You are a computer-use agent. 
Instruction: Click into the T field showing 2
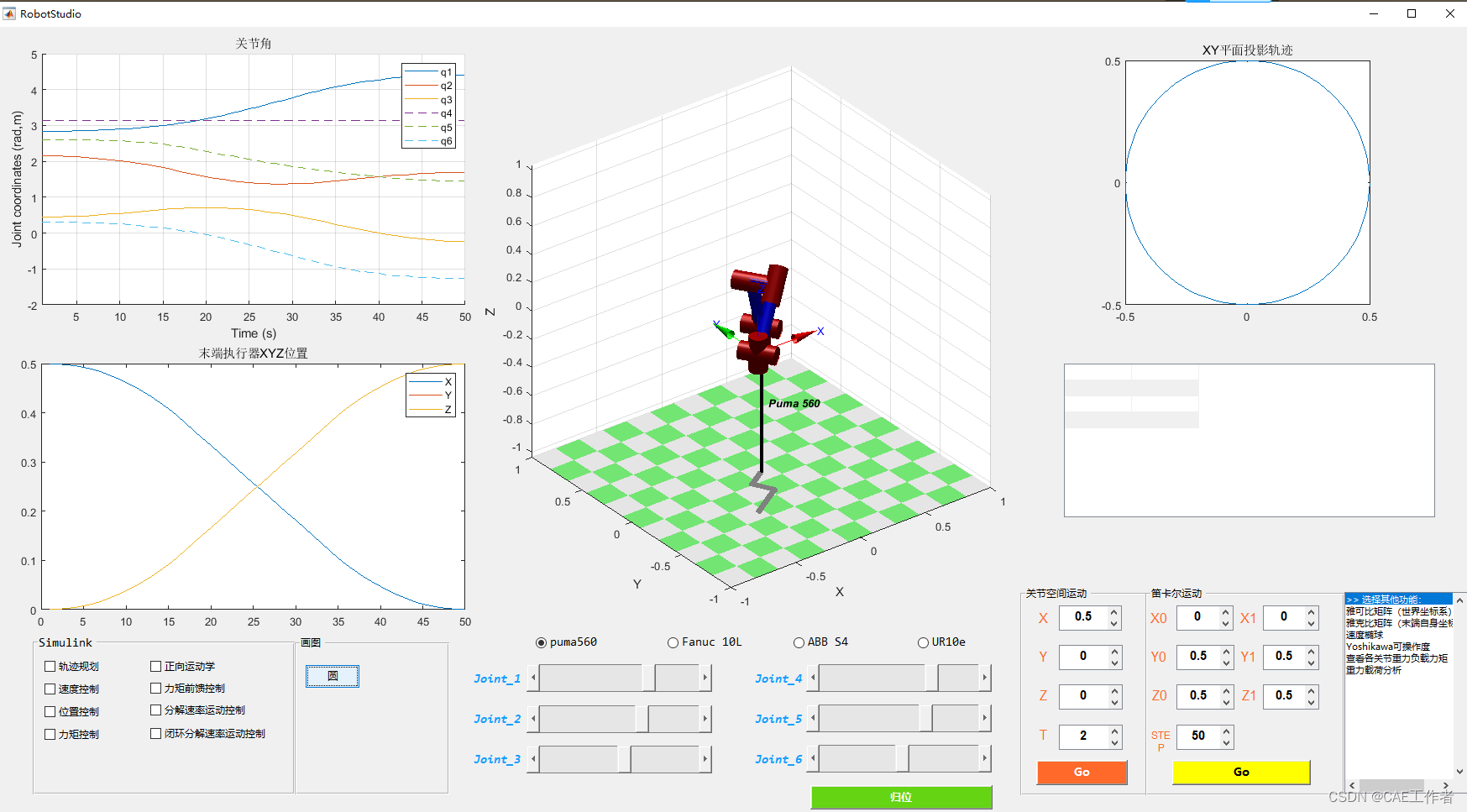(x=1083, y=736)
